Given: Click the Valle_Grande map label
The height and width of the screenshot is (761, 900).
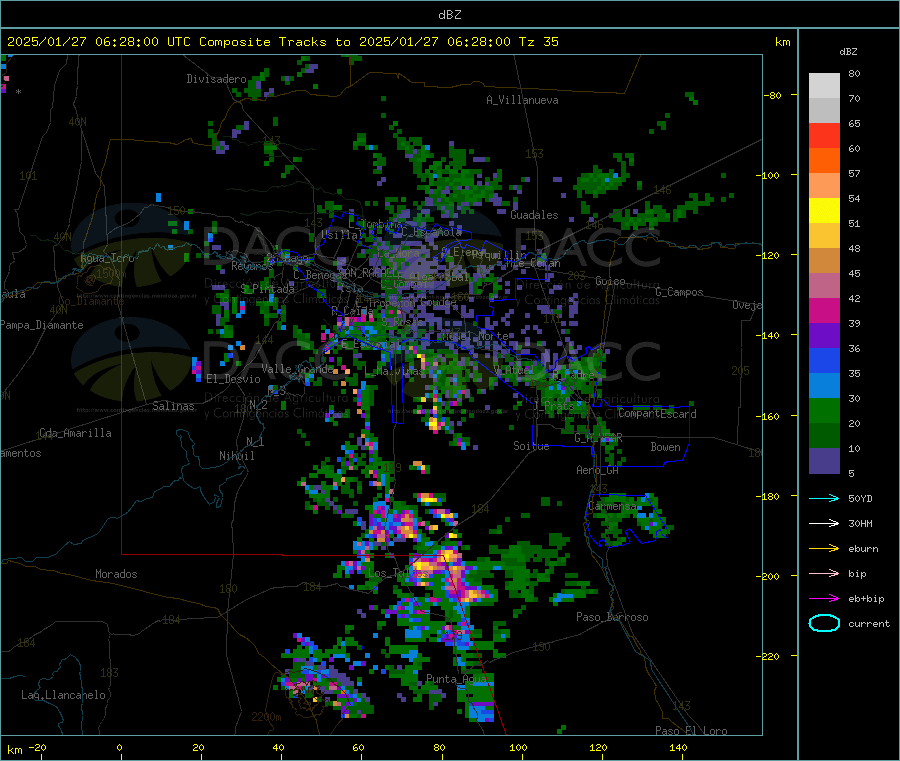Looking at the screenshot, I should [x=298, y=369].
